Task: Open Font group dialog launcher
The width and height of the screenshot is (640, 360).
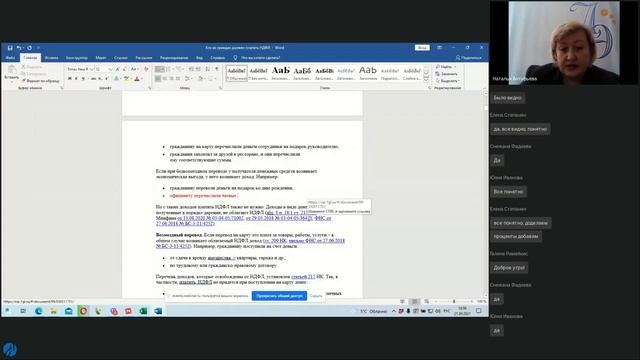Action: pyautogui.click(x=150, y=88)
